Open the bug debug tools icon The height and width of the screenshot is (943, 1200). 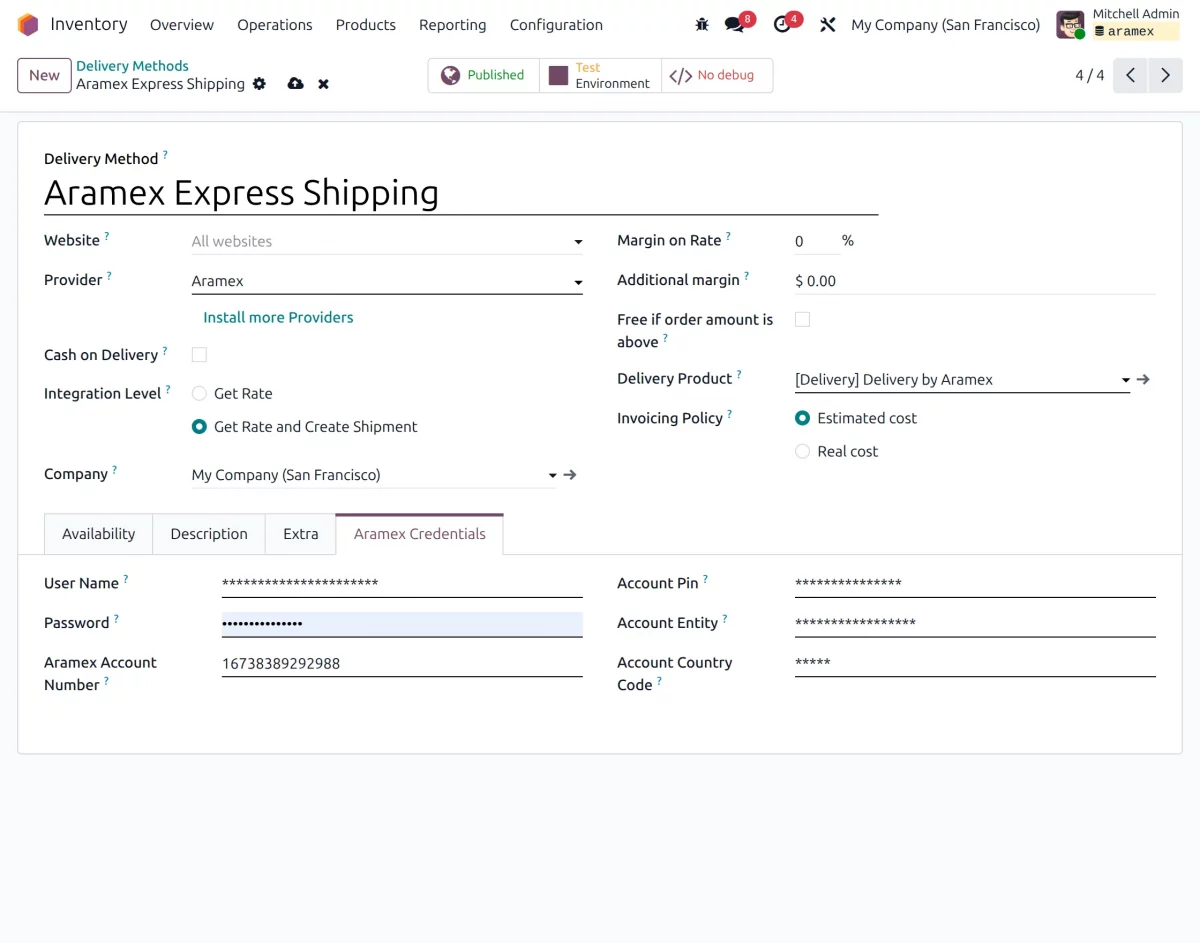[702, 25]
